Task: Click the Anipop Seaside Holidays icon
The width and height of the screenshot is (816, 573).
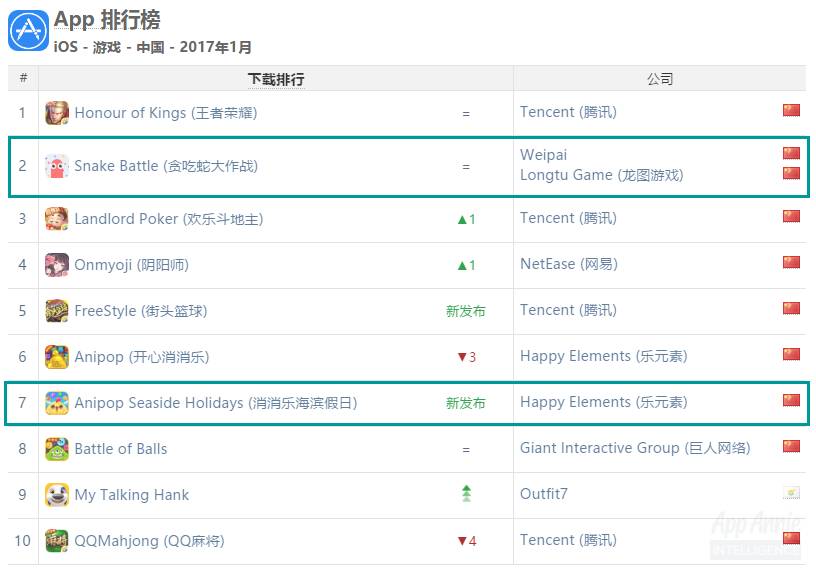Action: [x=57, y=403]
